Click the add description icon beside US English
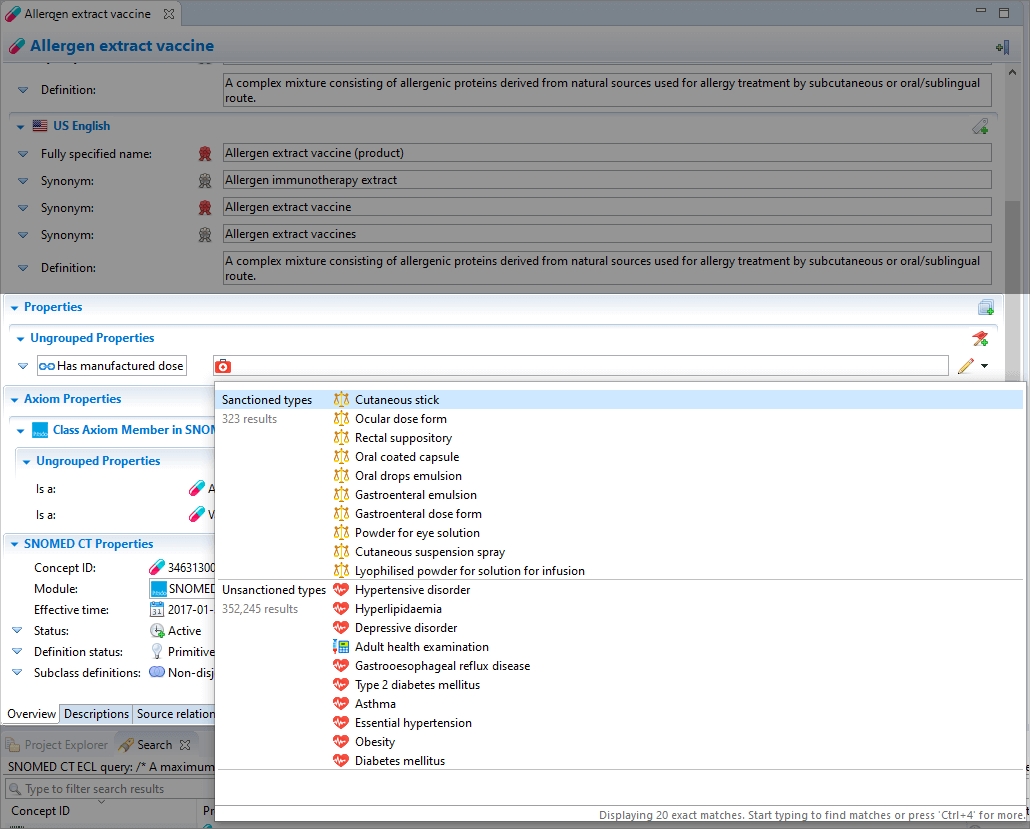 click(x=980, y=127)
